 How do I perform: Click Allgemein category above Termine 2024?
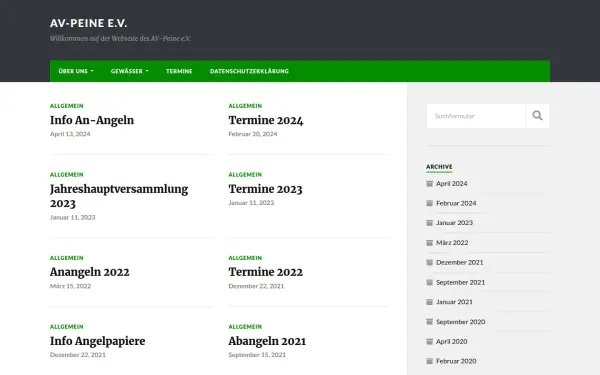click(245, 106)
